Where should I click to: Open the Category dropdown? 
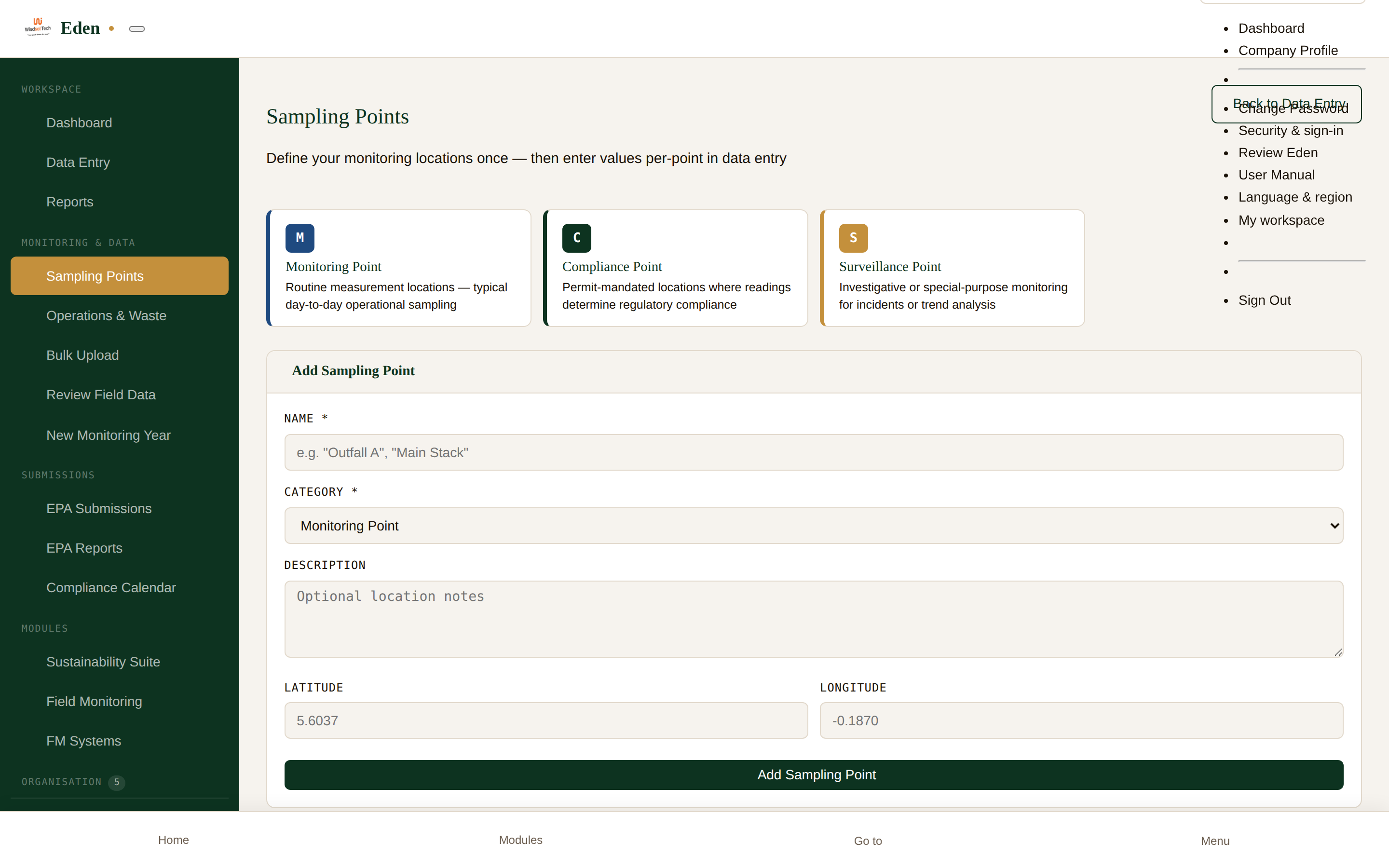(813, 525)
